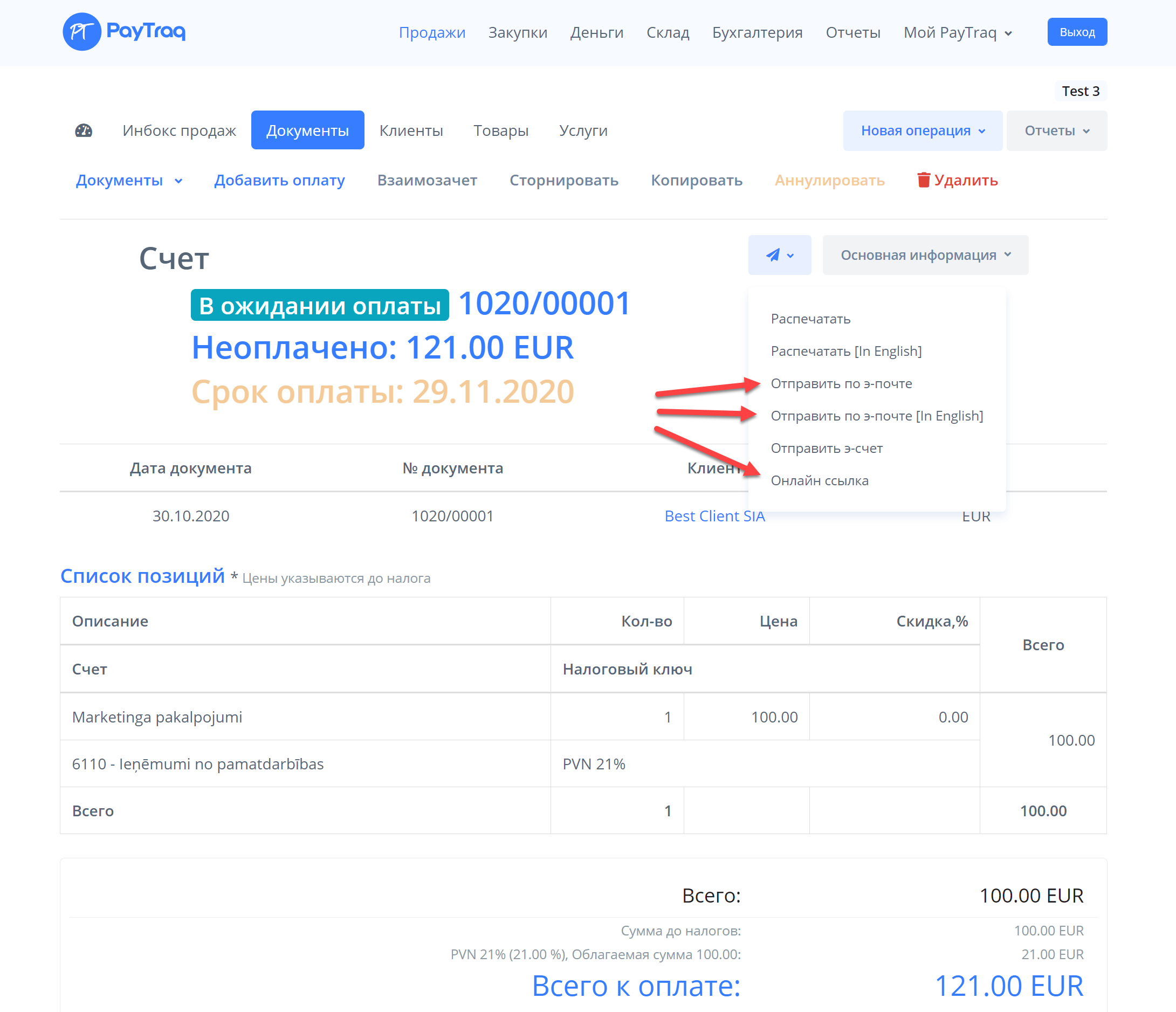
Task: Open the Основная информация dropdown
Action: 925,255
